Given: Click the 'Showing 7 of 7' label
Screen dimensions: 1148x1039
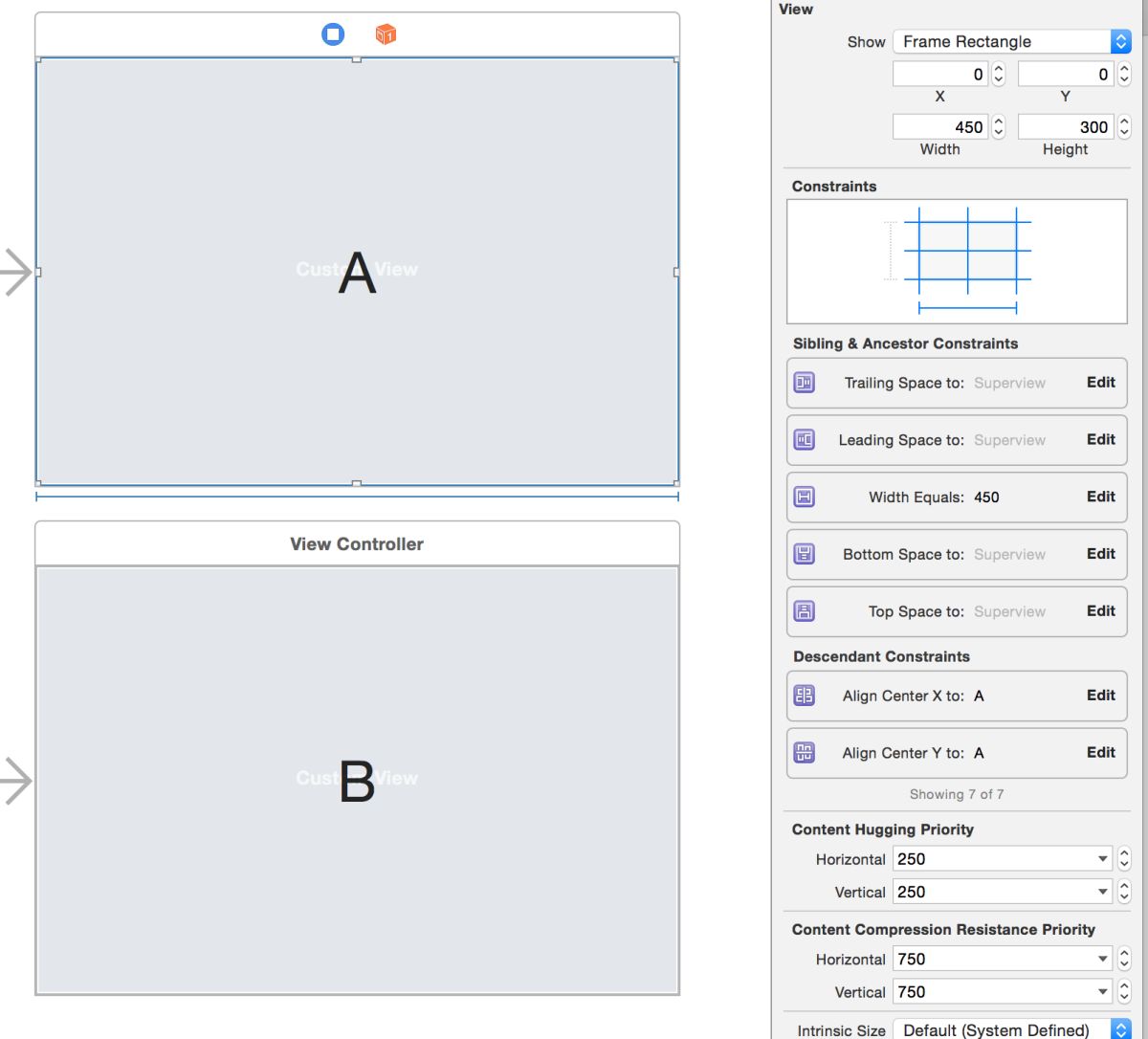Looking at the screenshot, I should point(957,794).
